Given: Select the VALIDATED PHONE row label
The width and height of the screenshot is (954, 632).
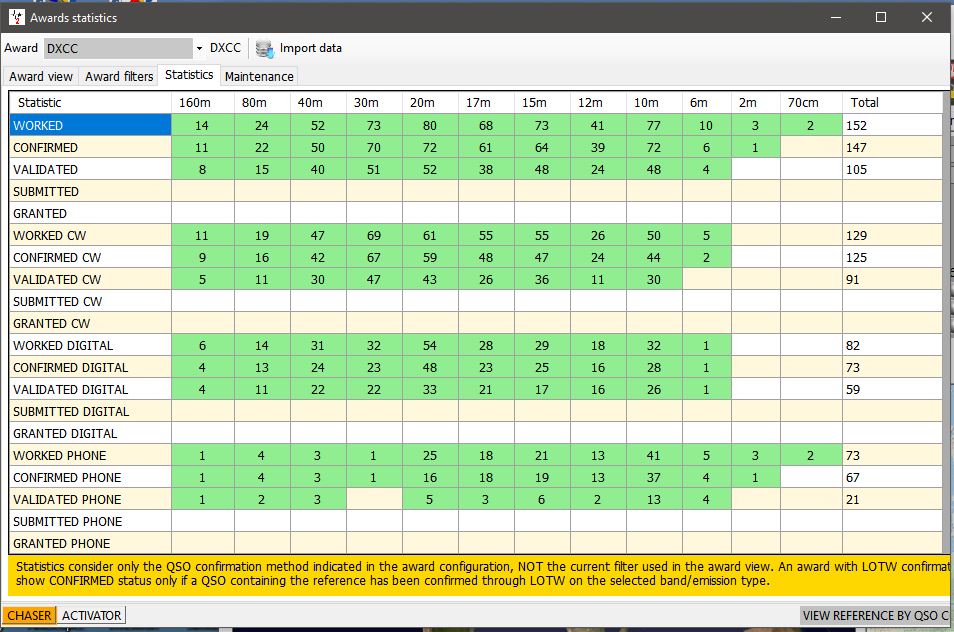Looking at the screenshot, I should pyautogui.click(x=91, y=499).
